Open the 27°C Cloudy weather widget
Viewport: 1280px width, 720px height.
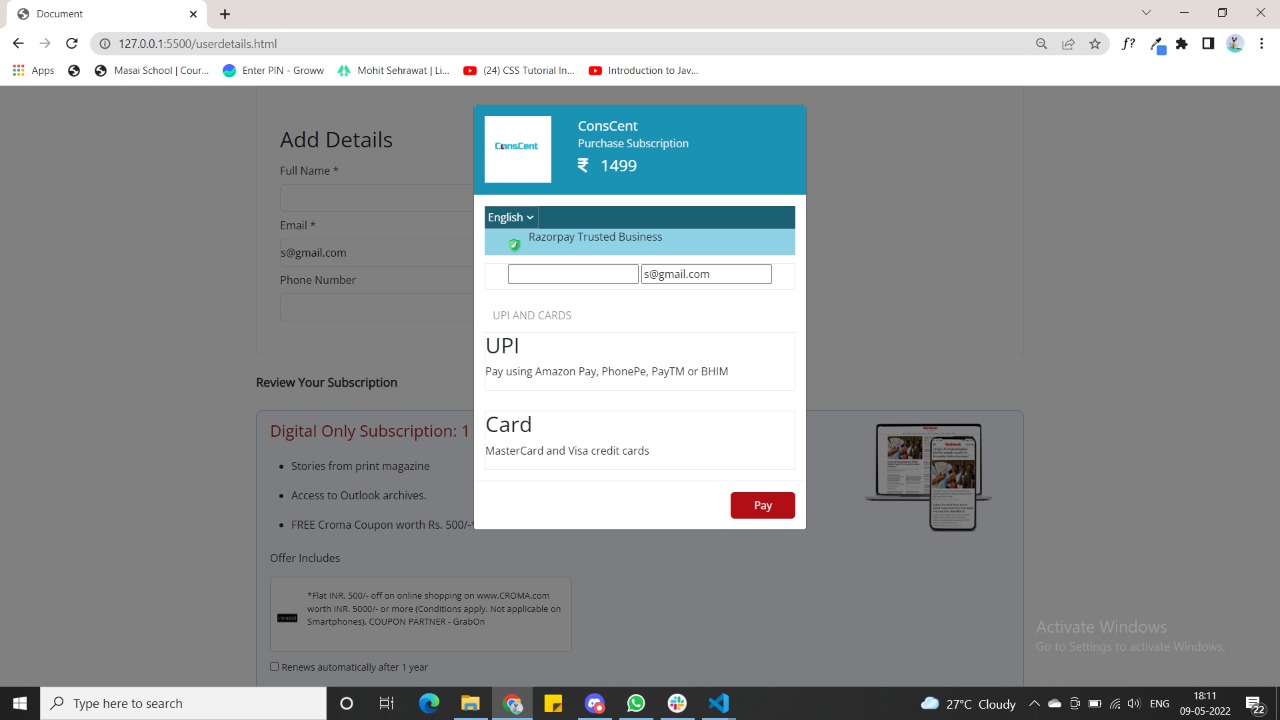pyautogui.click(x=966, y=703)
